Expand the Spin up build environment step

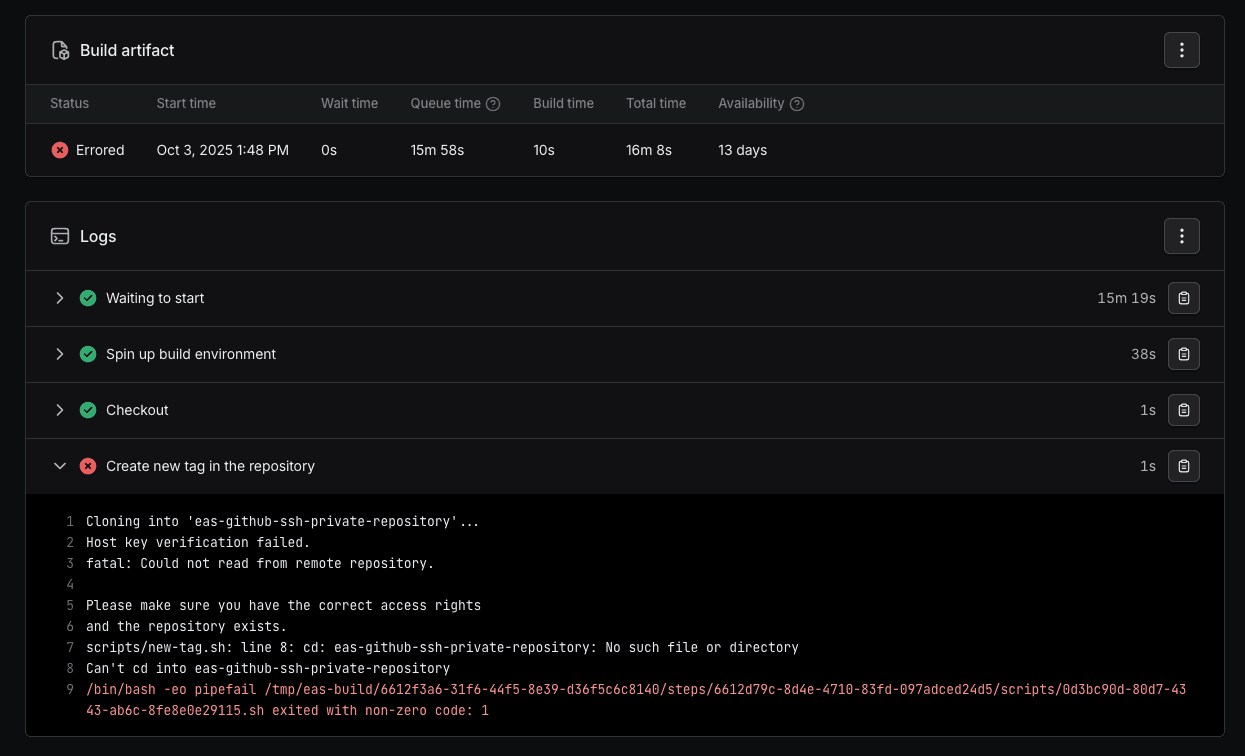tap(60, 354)
